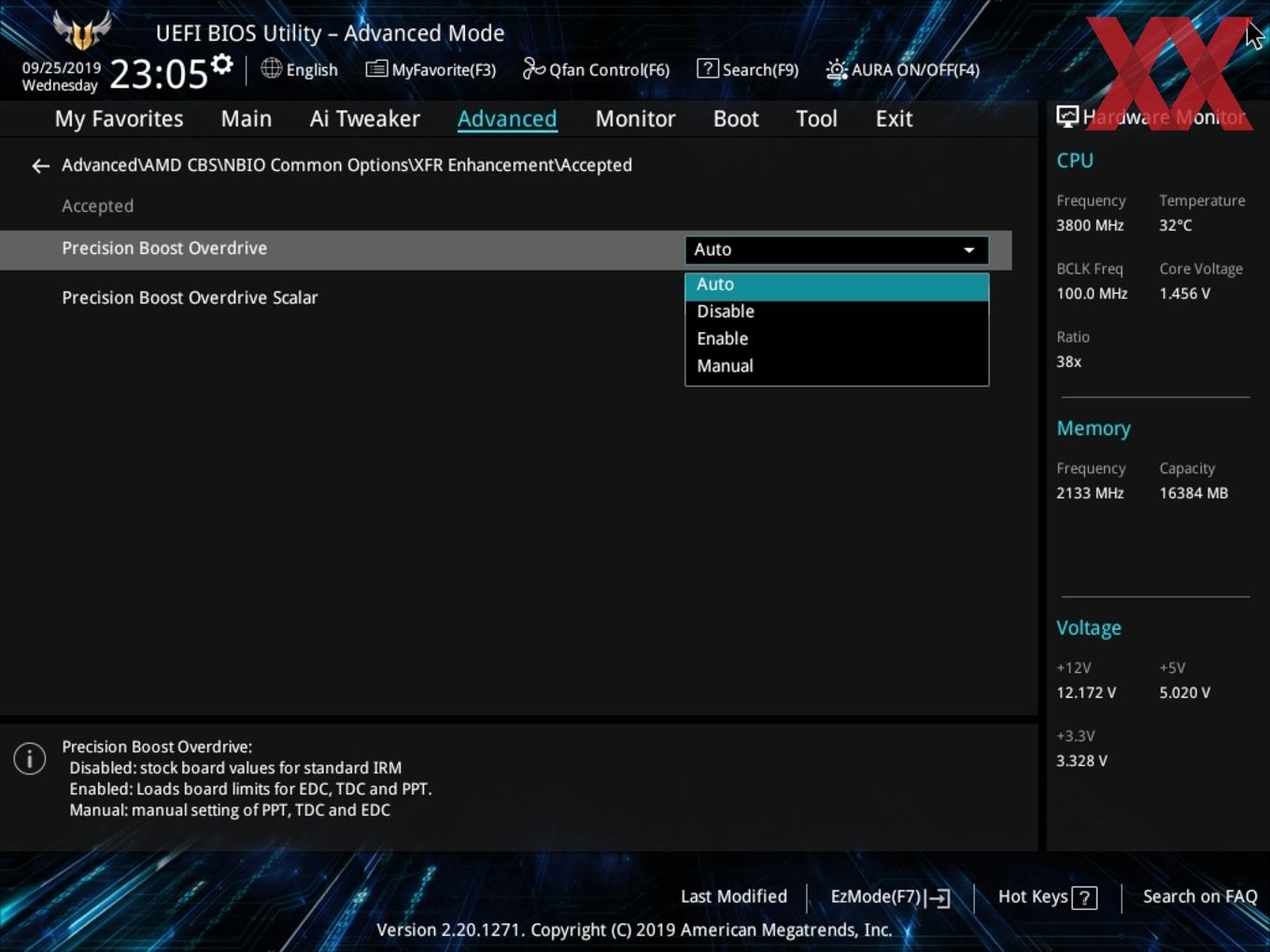Click the Core Voltage value 1.456 V

pos(1185,293)
